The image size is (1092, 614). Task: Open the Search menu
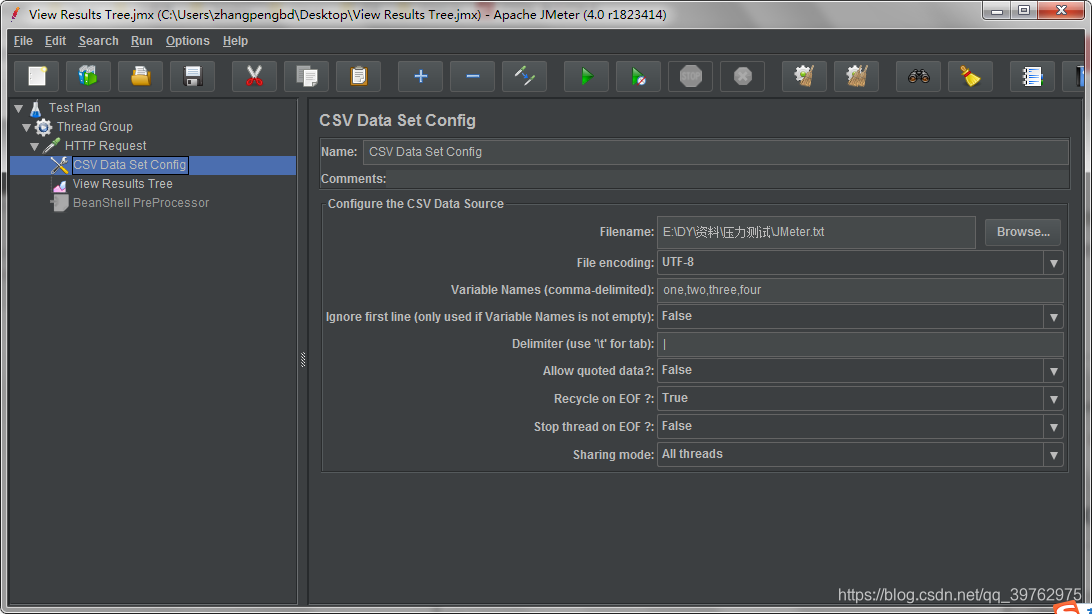(98, 41)
